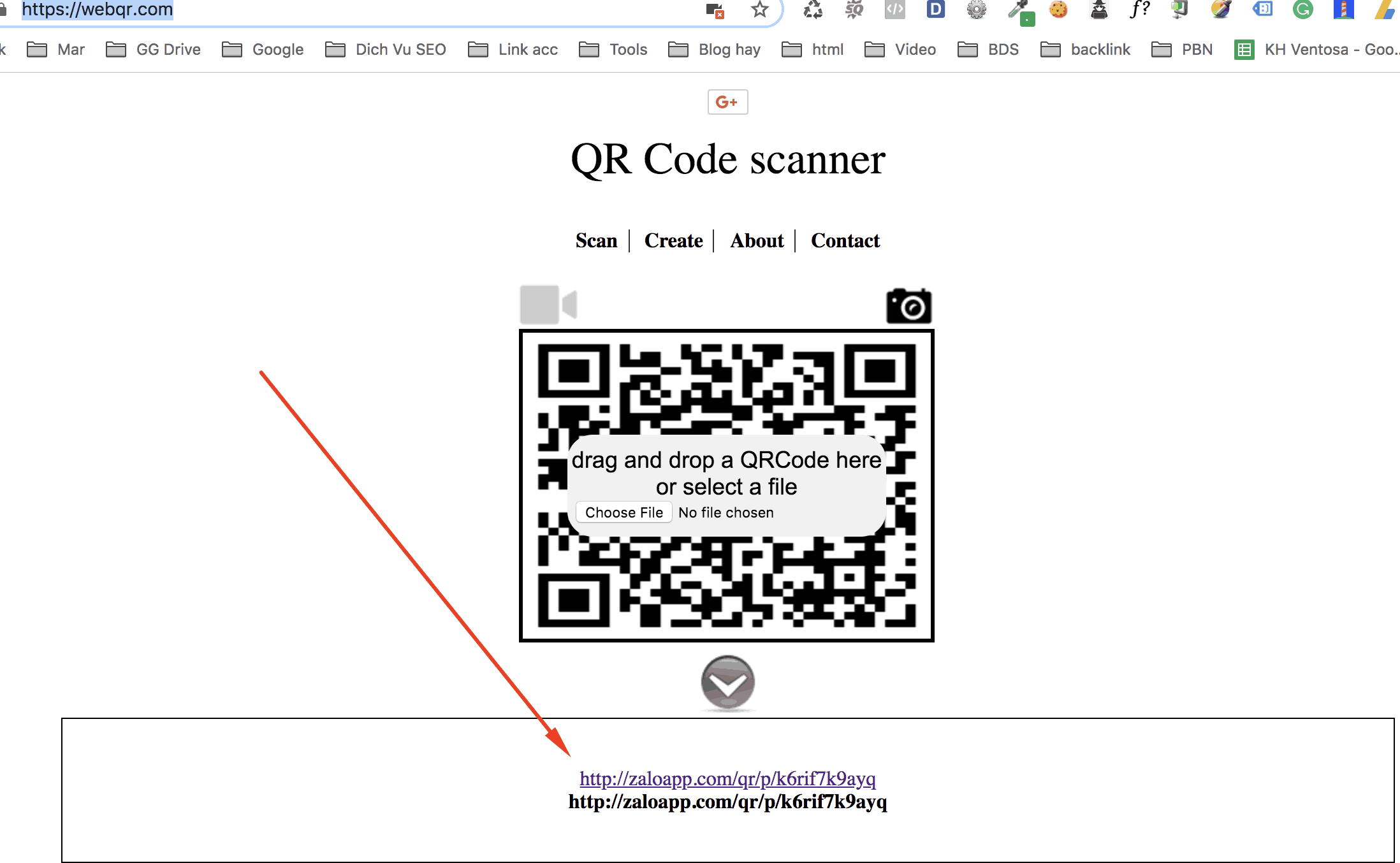
Task: Open the SEOquake extension icon
Action: [854, 10]
